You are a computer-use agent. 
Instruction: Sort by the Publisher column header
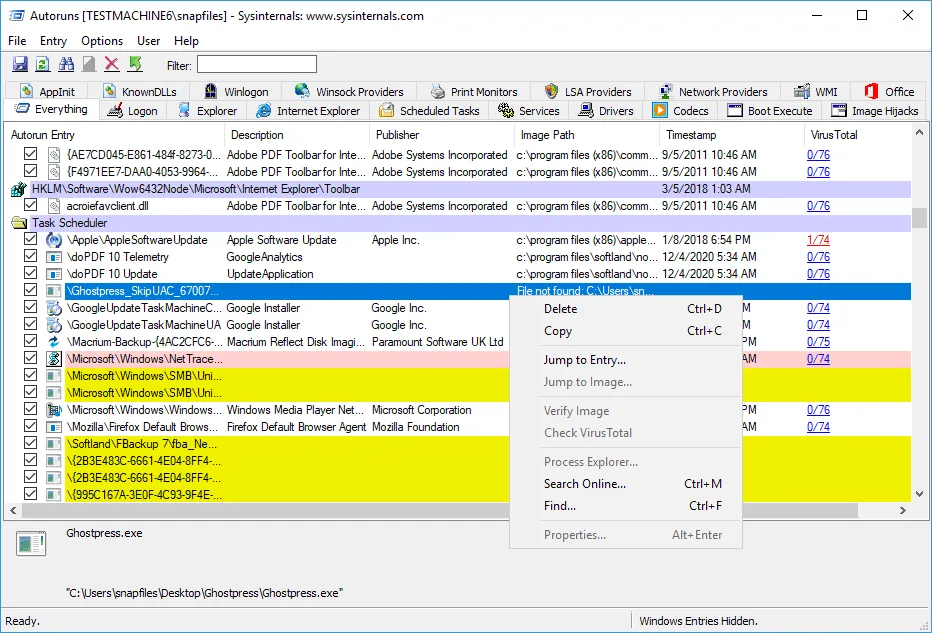click(x=441, y=135)
